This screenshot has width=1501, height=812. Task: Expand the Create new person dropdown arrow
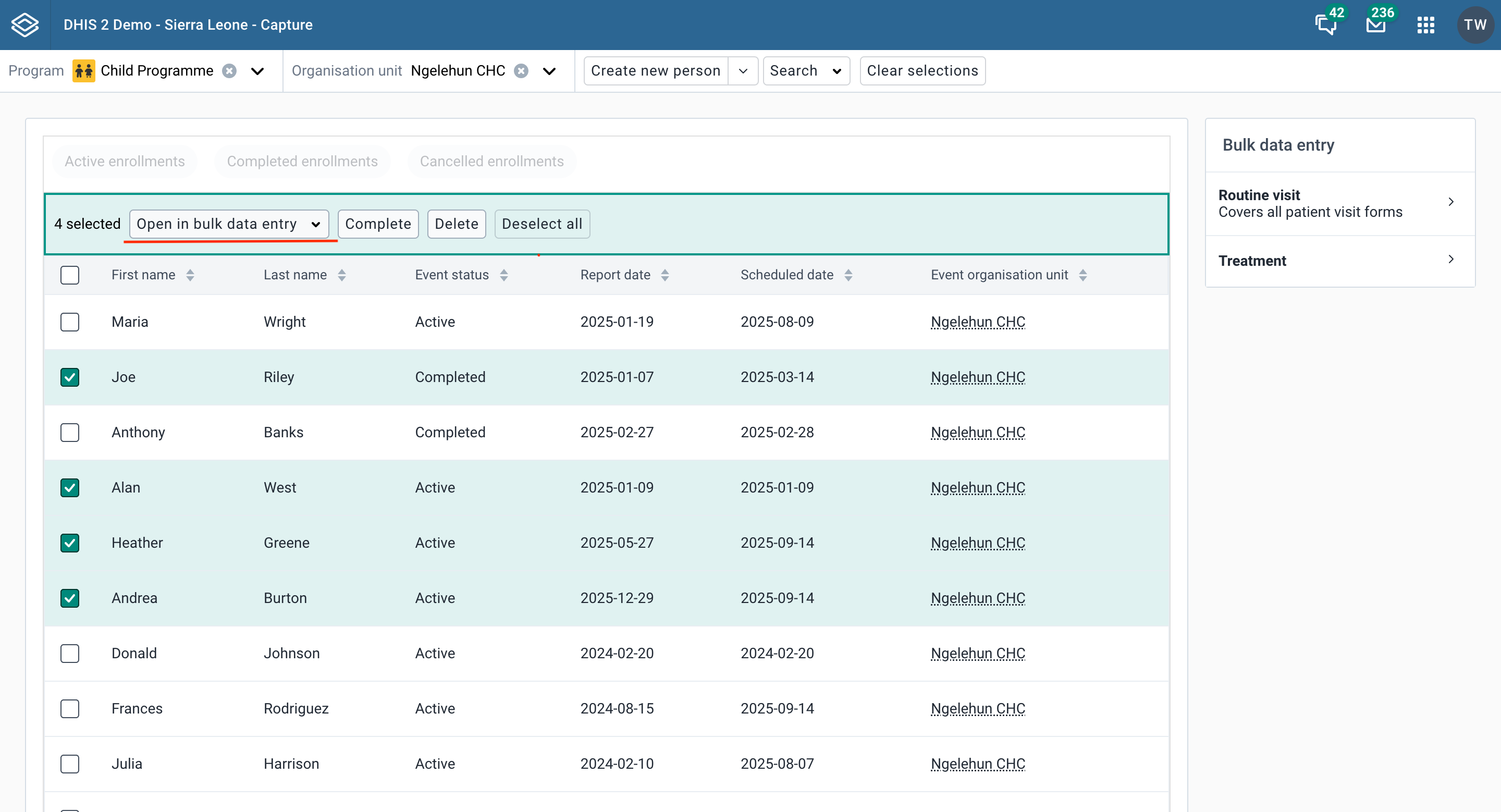tap(744, 70)
